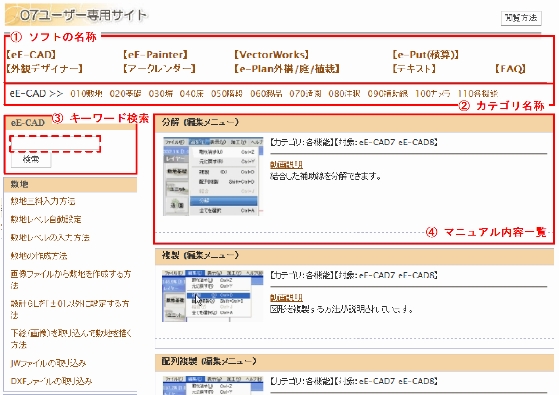Open 動画説明 link under 分解 entry

point(286,164)
